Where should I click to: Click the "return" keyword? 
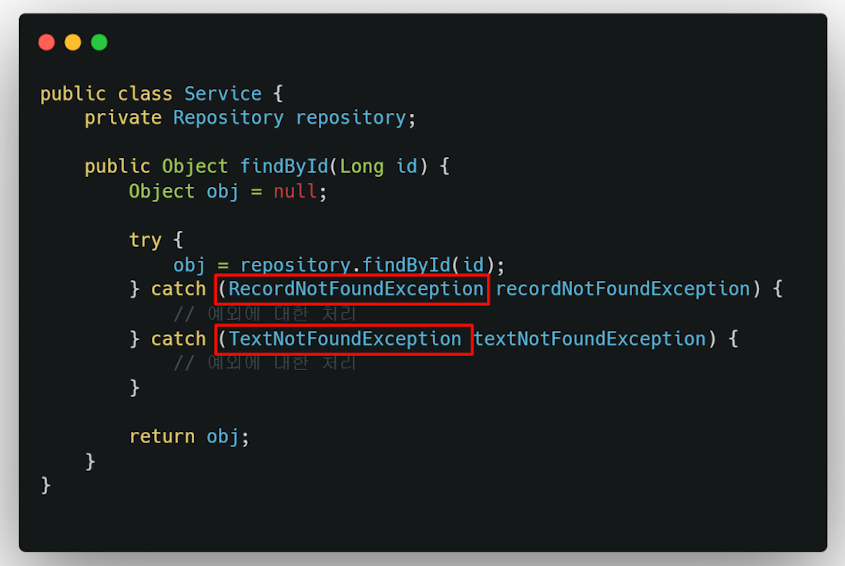162,437
